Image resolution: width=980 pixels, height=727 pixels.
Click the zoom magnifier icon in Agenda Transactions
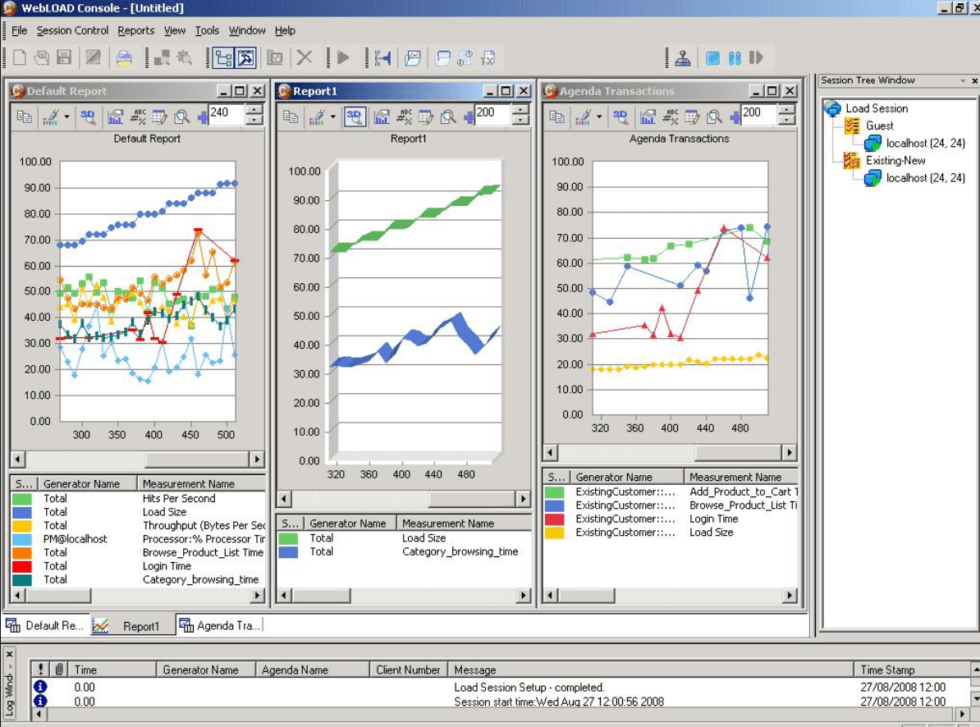714,117
